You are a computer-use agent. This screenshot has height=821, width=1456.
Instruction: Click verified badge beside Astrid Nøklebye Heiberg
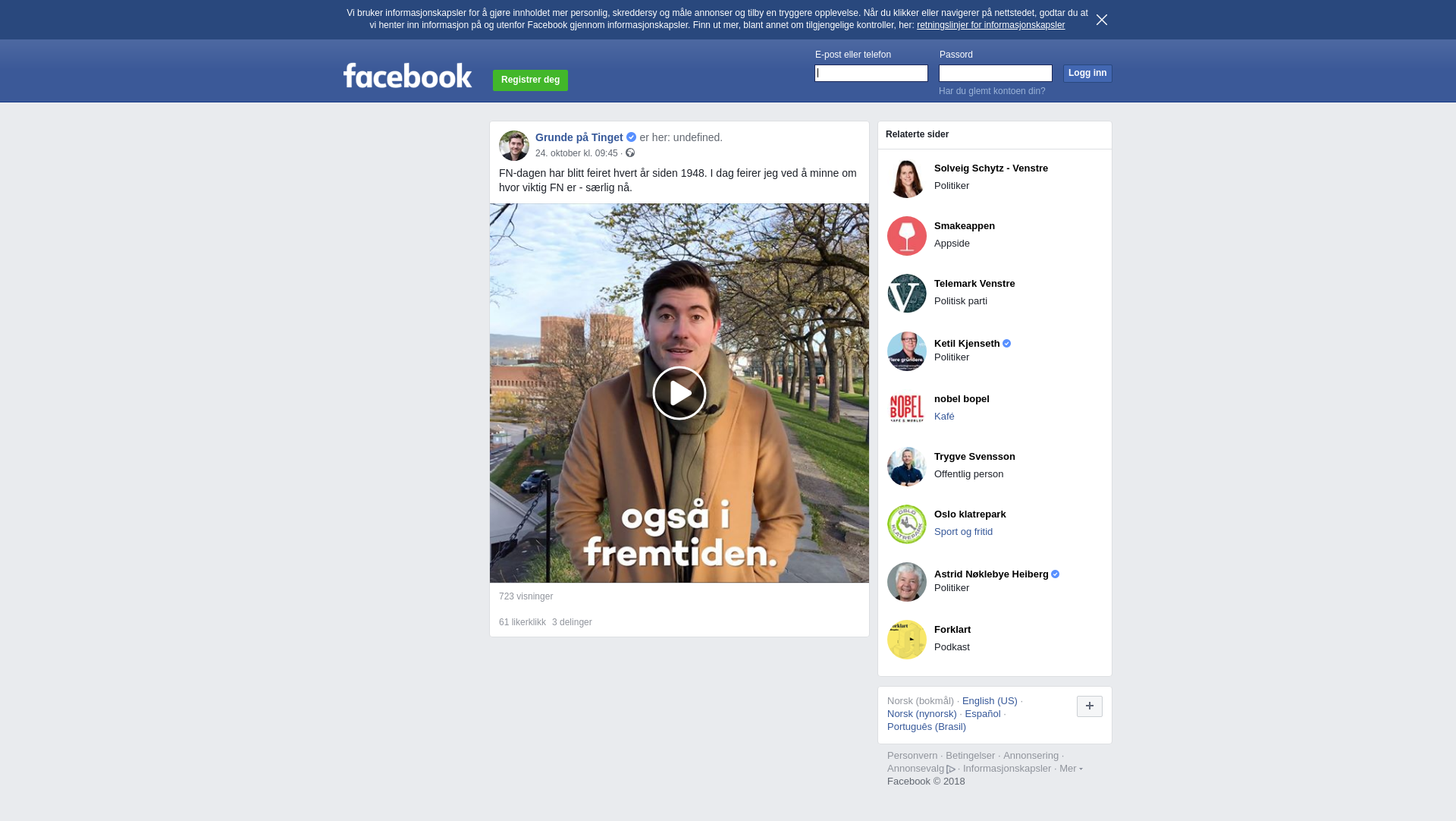(1056, 574)
